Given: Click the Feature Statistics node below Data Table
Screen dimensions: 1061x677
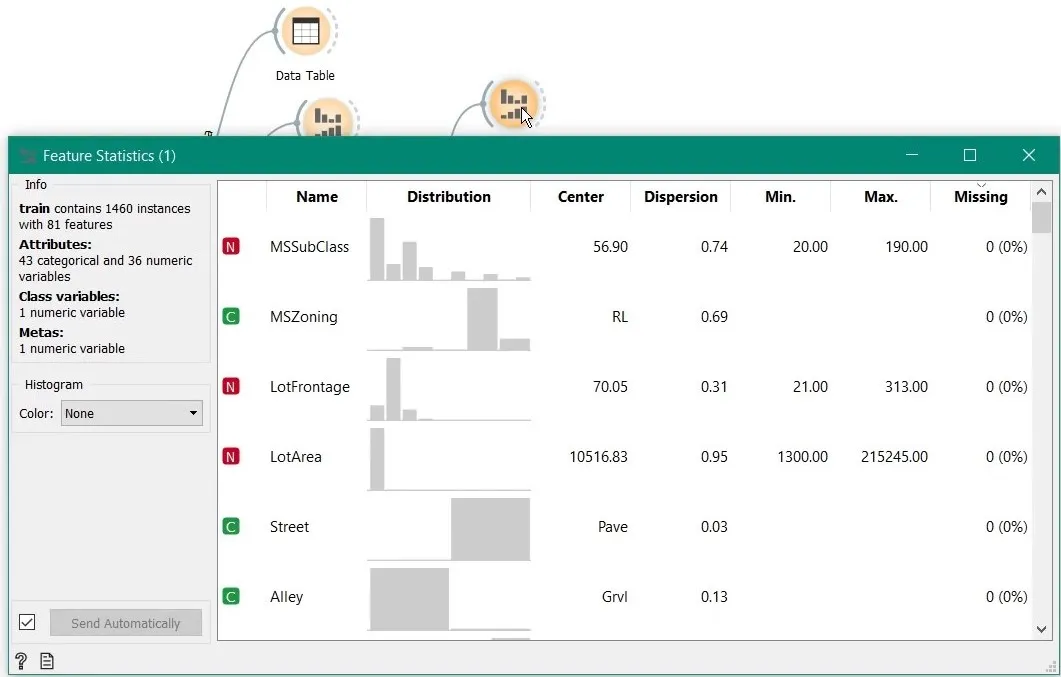Looking at the screenshot, I should [328, 120].
